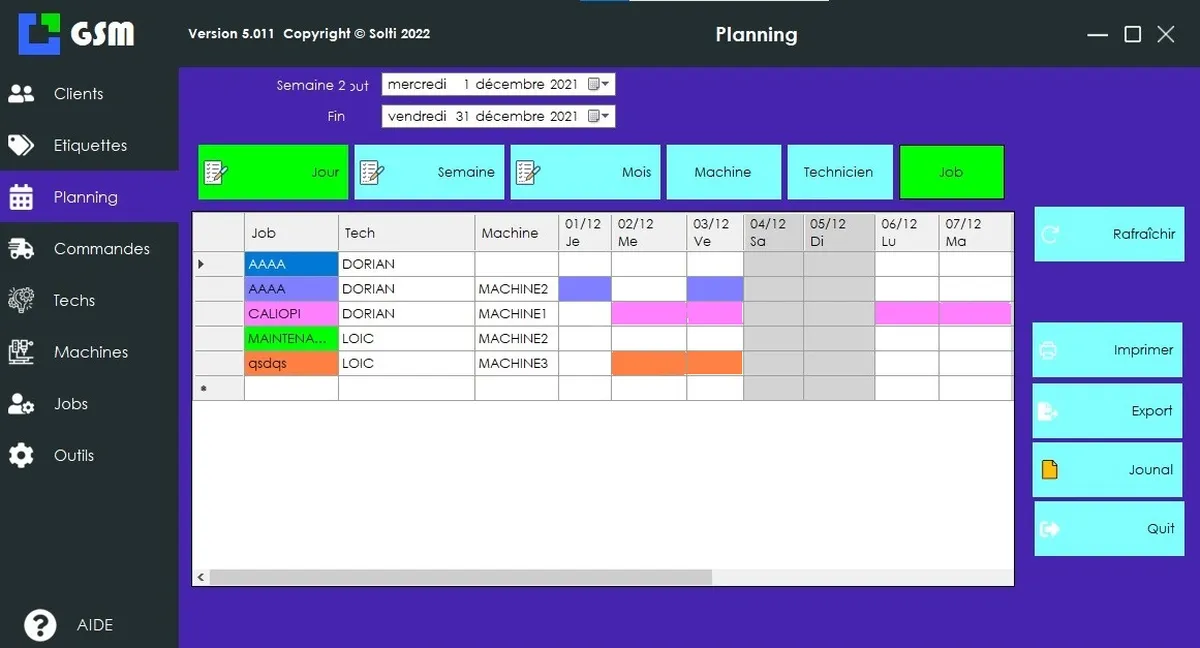1200x648 pixels.
Task: Click the GSM logo icon
Action: [x=40, y=34]
